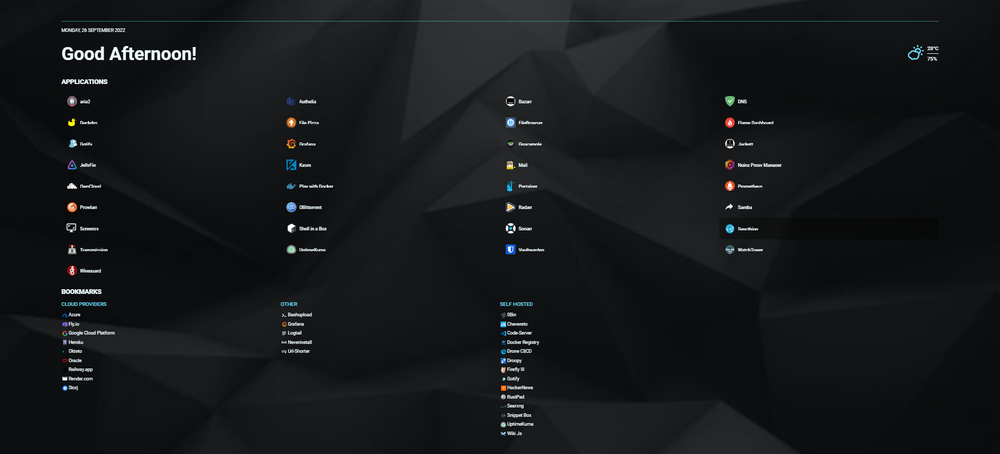Visit the HackerNews bookmark link
Viewport: 1000px width, 454px height.
519,388
